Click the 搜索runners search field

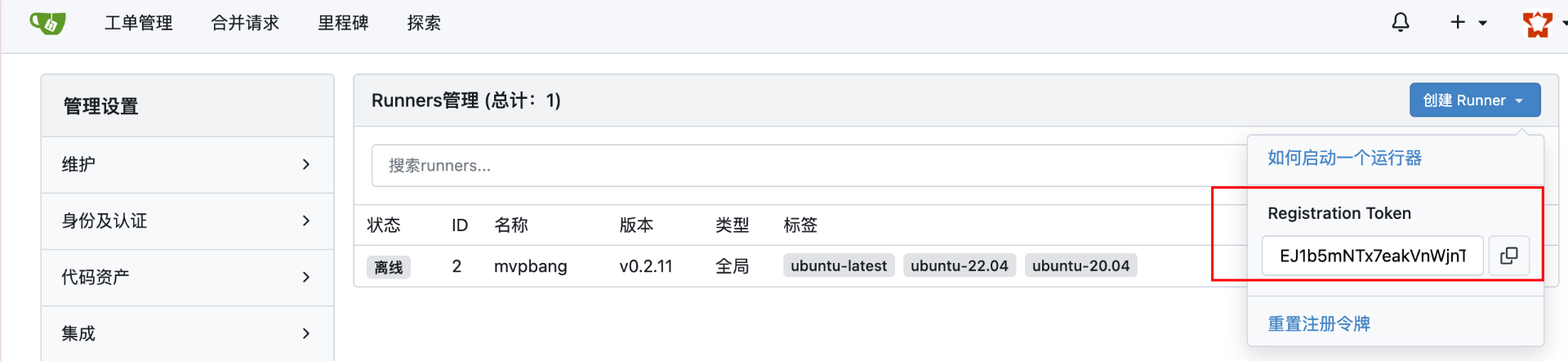pyautogui.click(x=808, y=166)
